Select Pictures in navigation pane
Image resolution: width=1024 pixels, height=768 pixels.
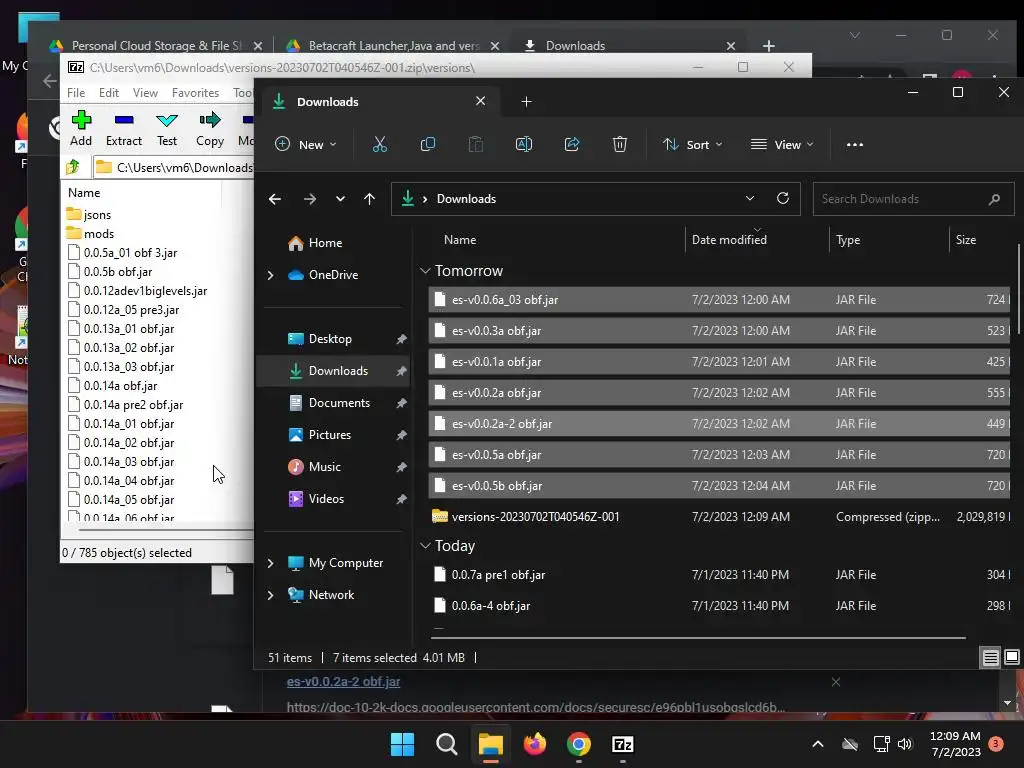point(330,435)
